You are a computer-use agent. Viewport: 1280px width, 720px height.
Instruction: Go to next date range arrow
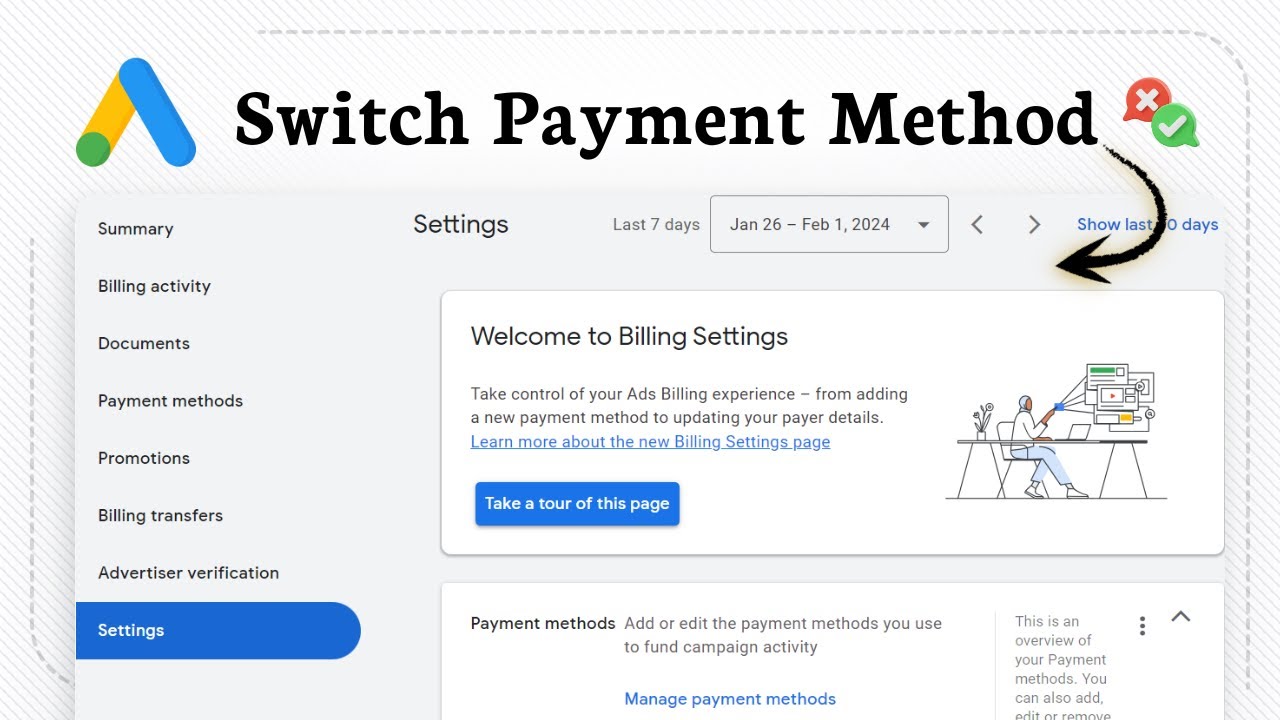(1035, 225)
